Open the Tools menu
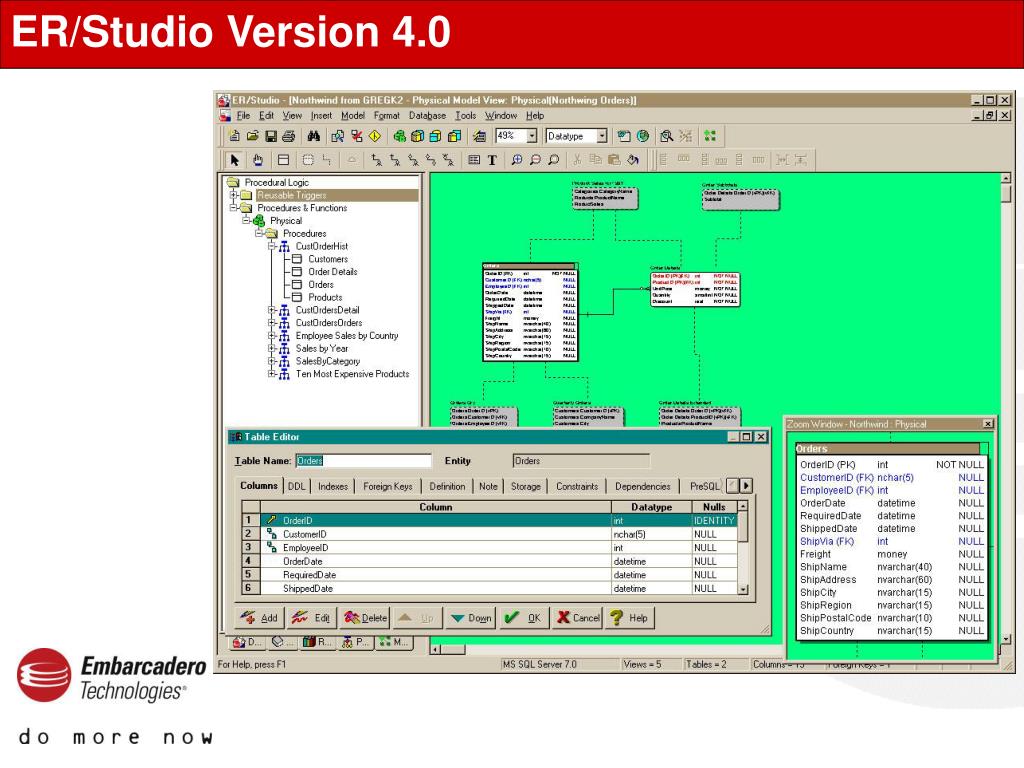This screenshot has height=768, width=1024. pyautogui.click(x=466, y=116)
